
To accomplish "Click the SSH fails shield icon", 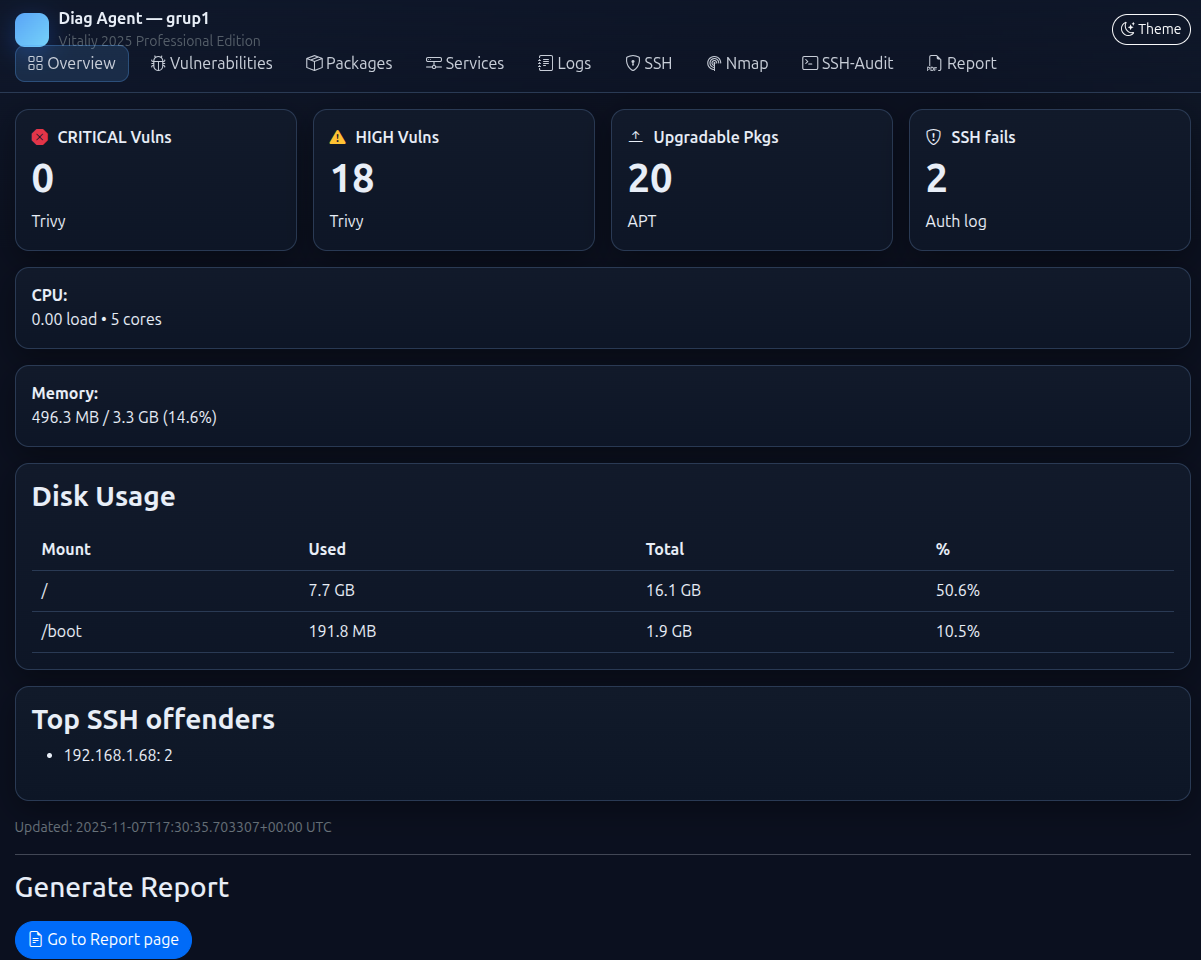I will (x=933, y=137).
